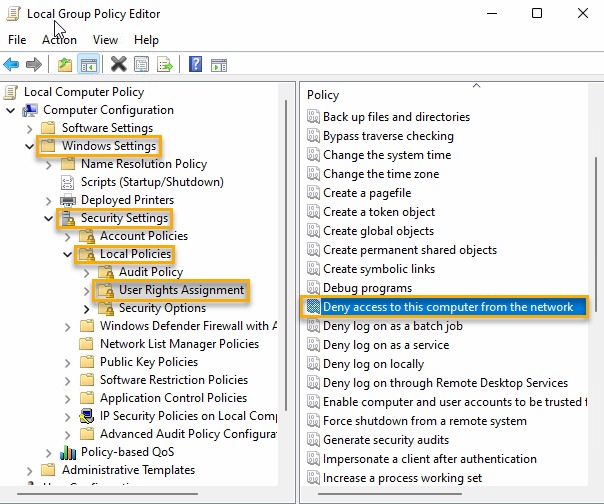
Task: Select Create permanent shared objects policy
Action: point(410,250)
